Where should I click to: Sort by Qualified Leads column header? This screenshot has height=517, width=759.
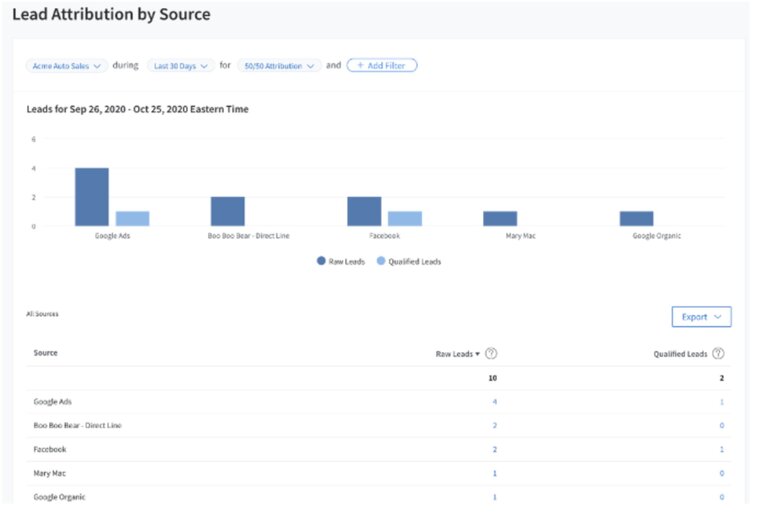pyautogui.click(x=680, y=354)
